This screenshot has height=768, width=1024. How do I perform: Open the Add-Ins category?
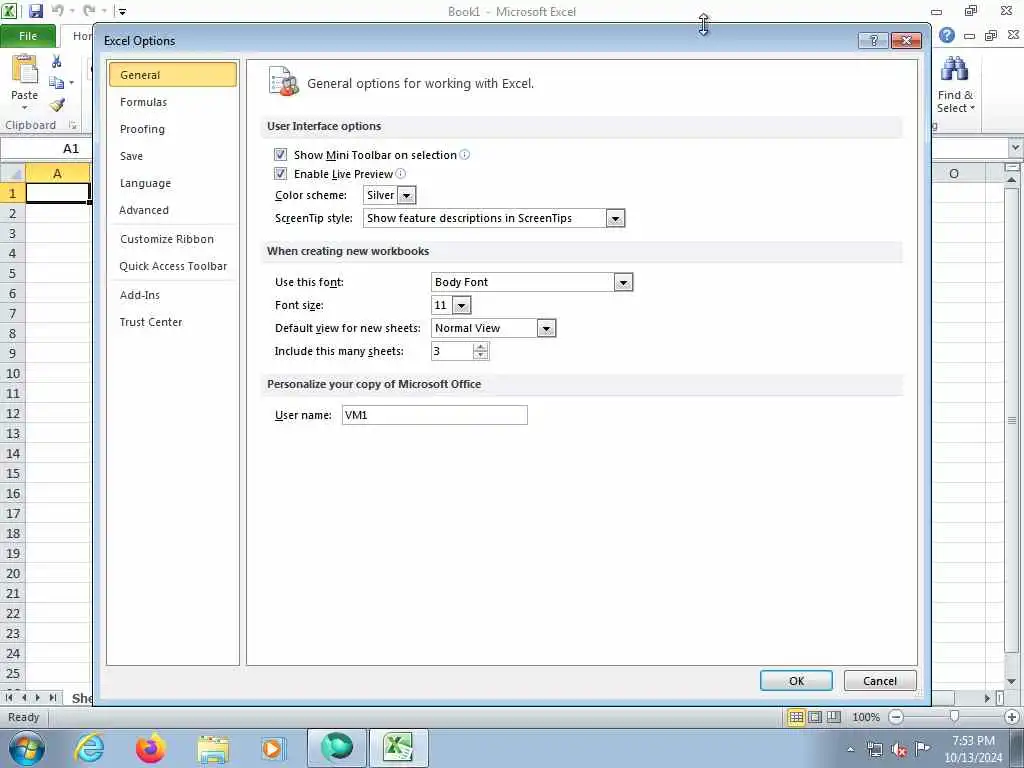tap(172, 295)
